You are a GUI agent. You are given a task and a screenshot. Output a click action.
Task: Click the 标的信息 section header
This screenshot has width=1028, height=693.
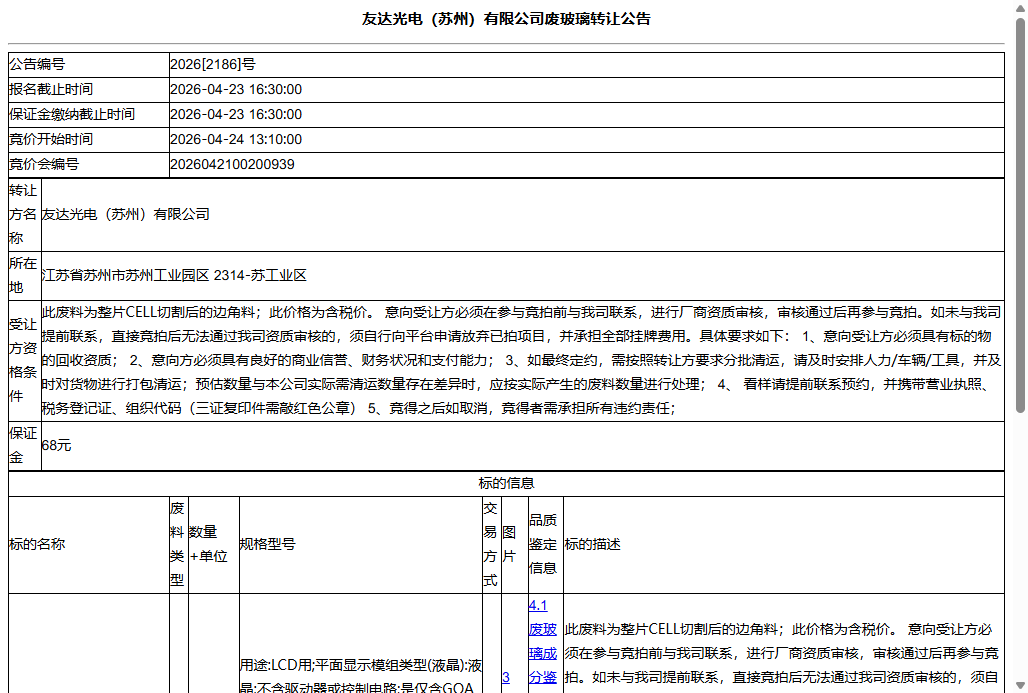(x=506, y=483)
